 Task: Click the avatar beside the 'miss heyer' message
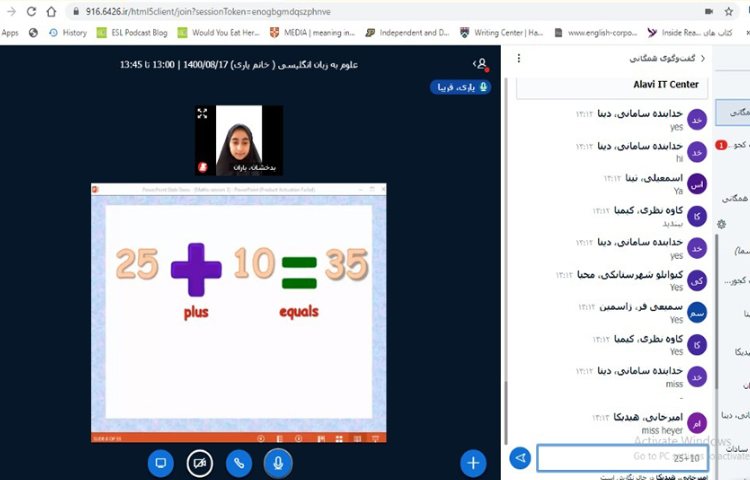pyautogui.click(x=697, y=423)
